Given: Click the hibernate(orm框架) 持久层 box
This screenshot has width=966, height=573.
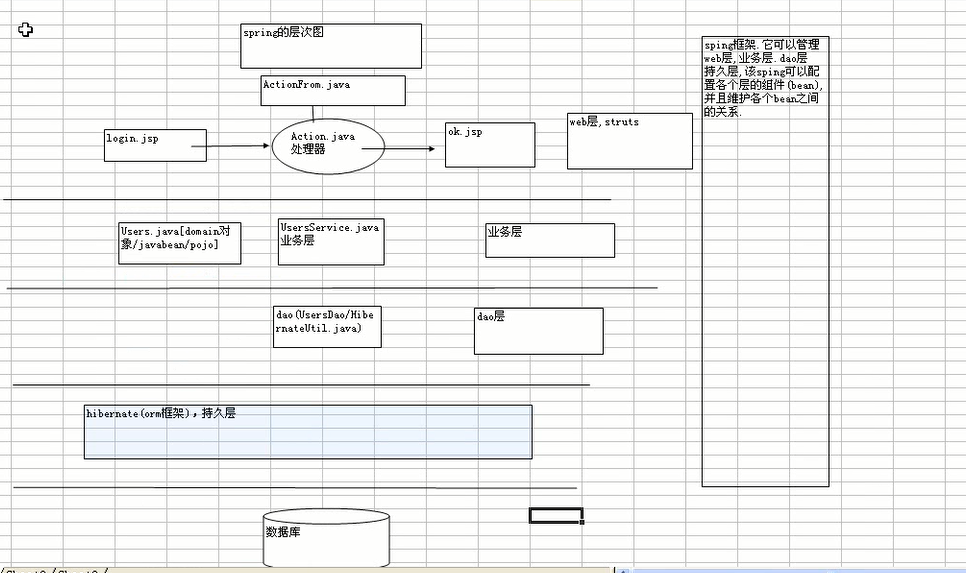Looking at the screenshot, I should click(308, 432).
